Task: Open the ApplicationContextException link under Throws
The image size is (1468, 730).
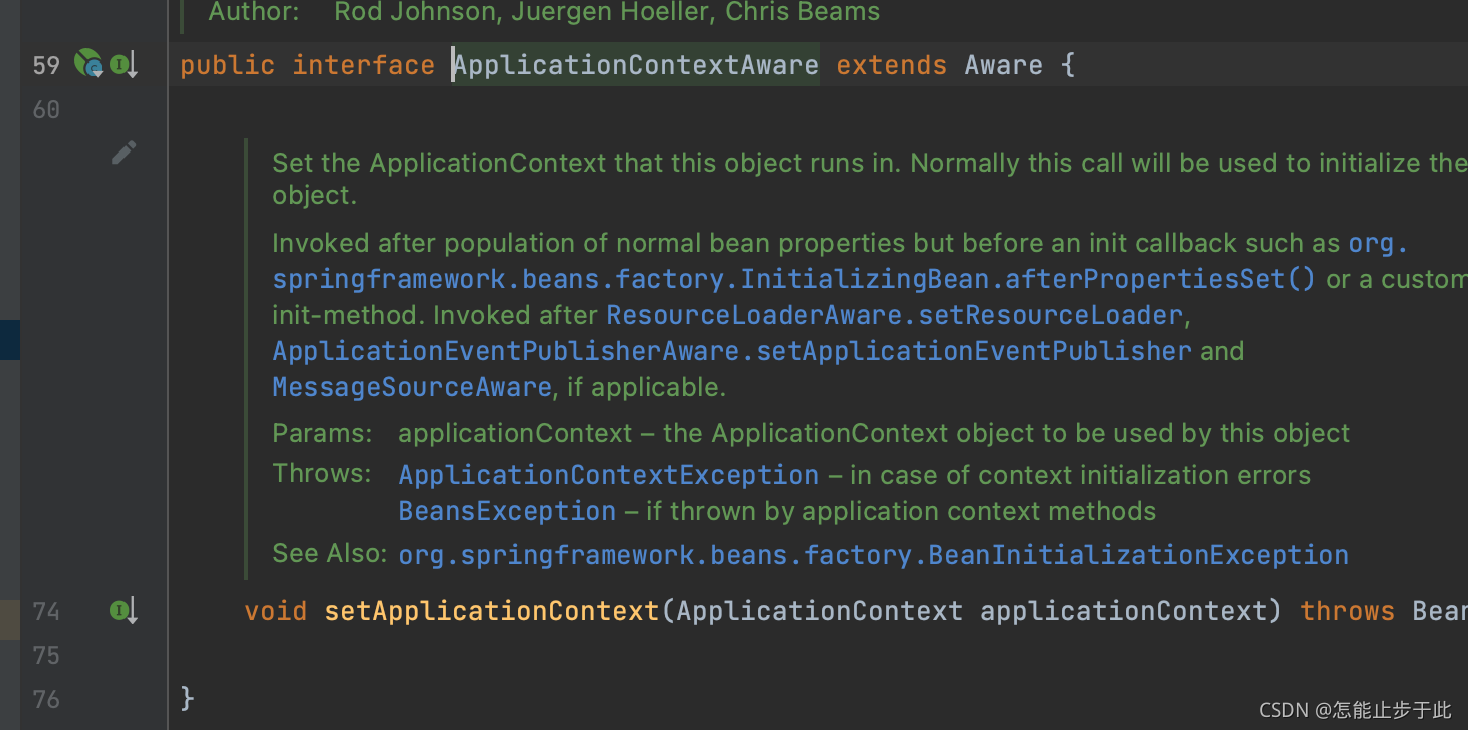Action: point(609,475)
